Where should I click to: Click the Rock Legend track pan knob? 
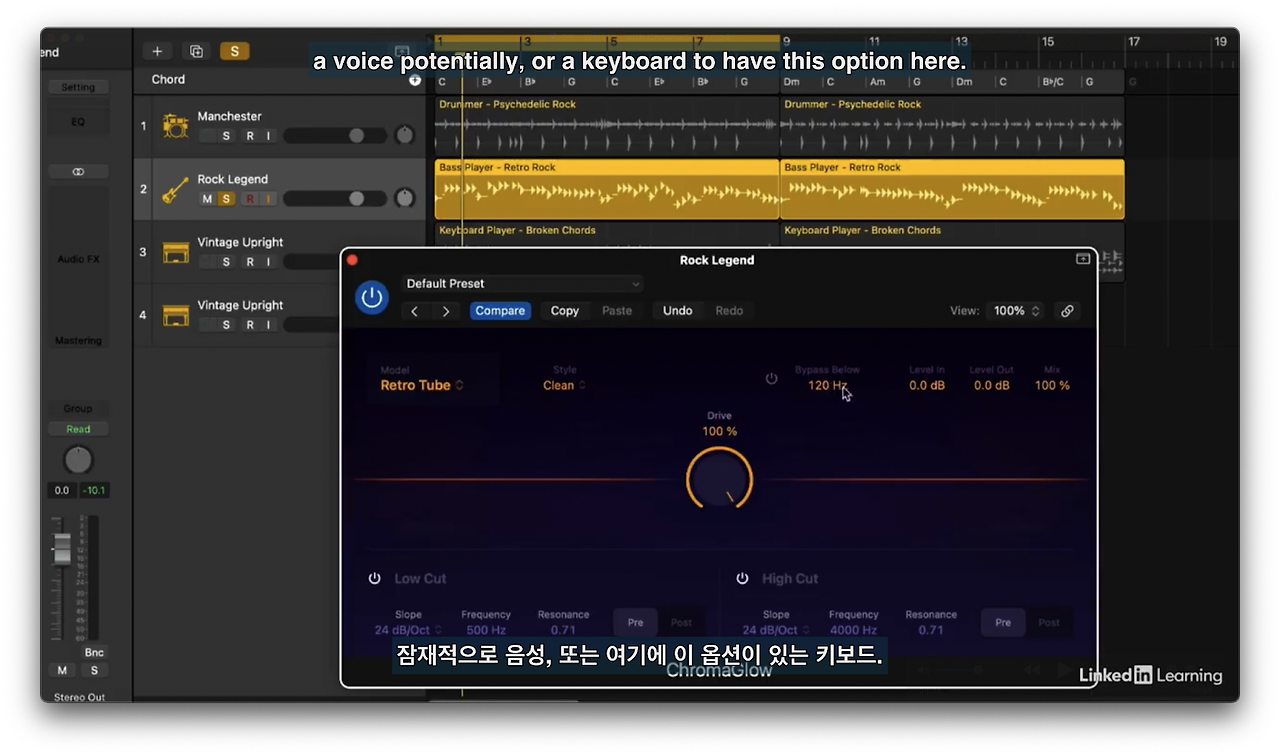coord(404,198)
